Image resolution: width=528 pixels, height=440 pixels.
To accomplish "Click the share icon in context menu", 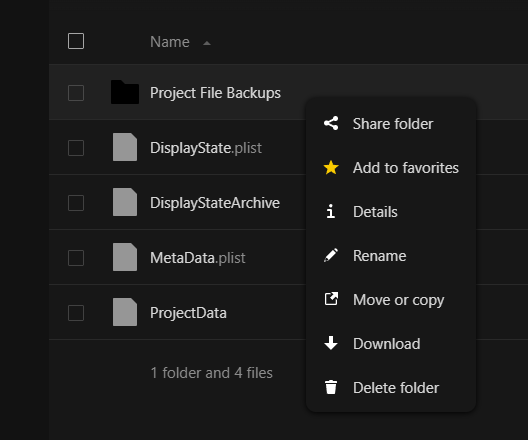I will (x=331, y=123).
